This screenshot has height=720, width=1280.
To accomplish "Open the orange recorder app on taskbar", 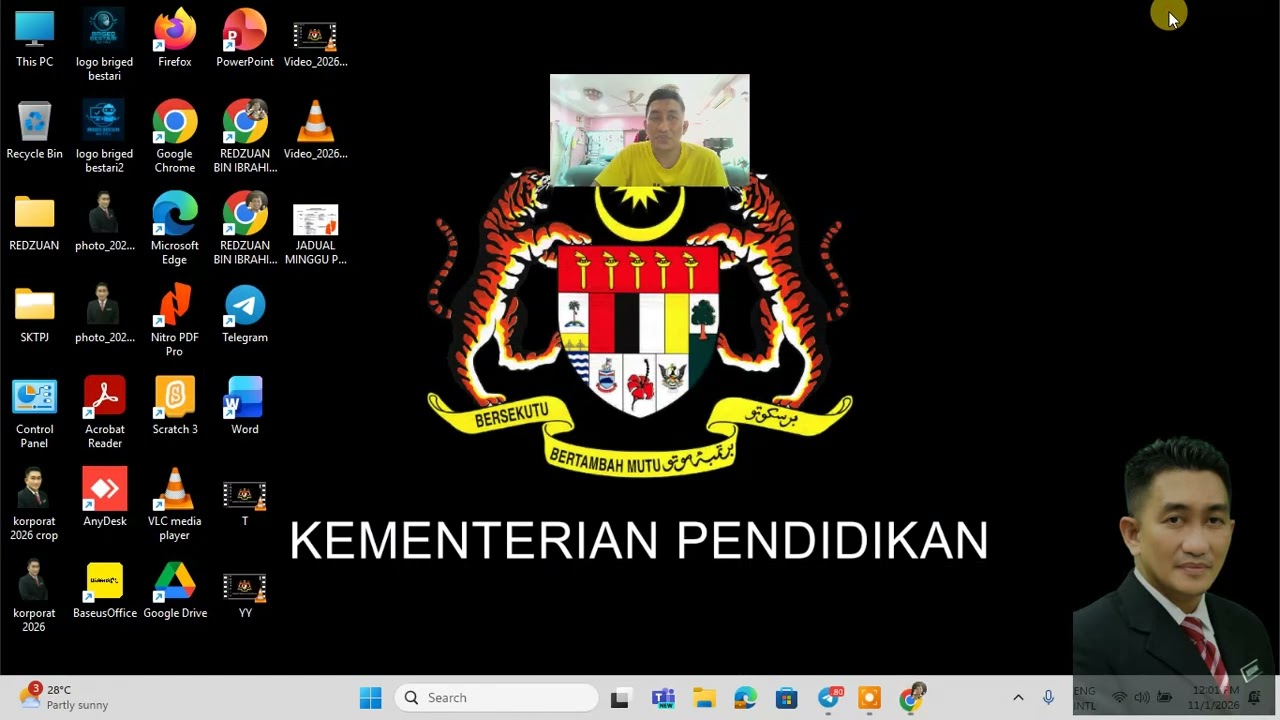I will coord(869,698).
